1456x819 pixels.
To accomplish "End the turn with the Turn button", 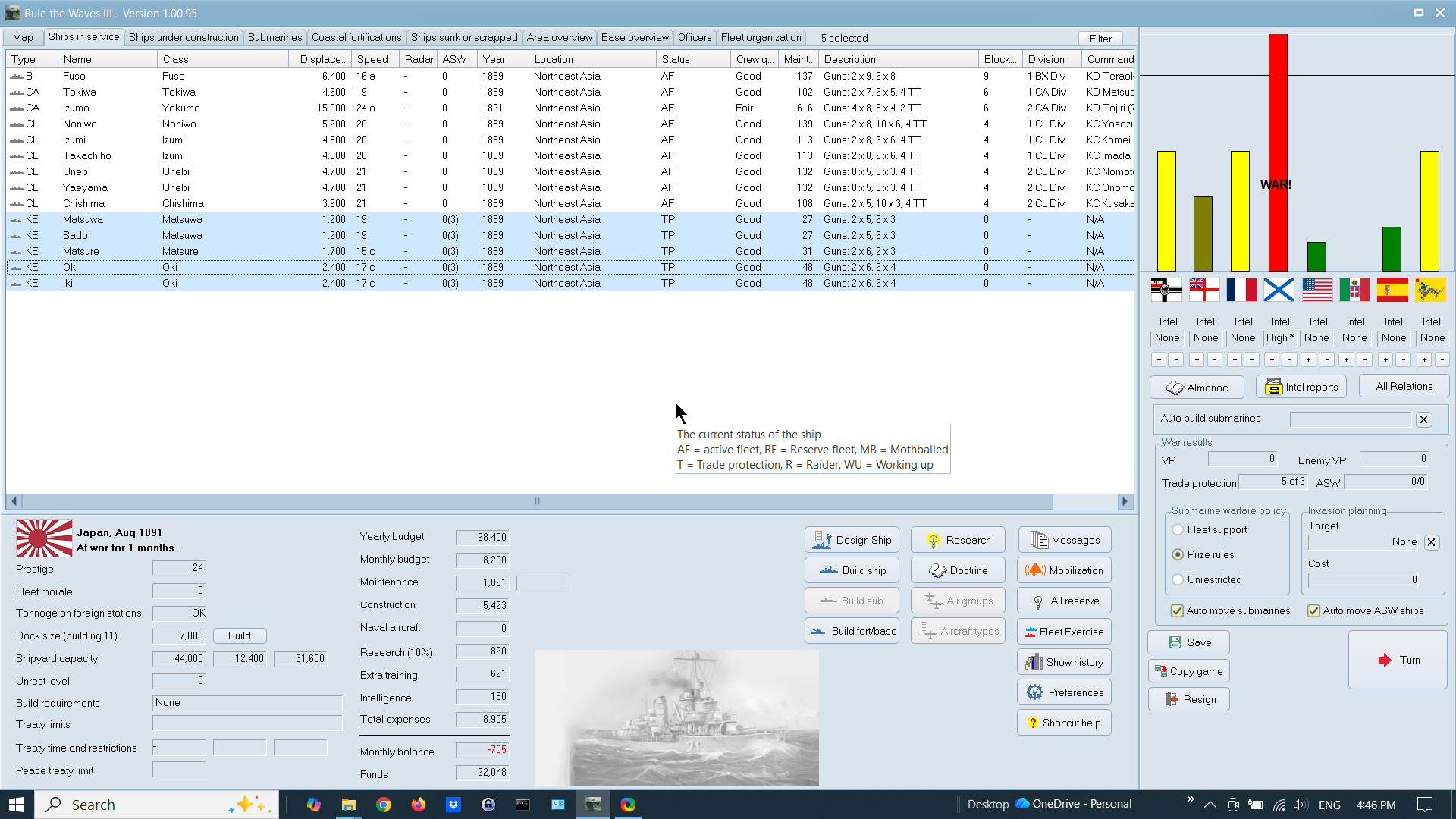I will [x=1398, y=660].
